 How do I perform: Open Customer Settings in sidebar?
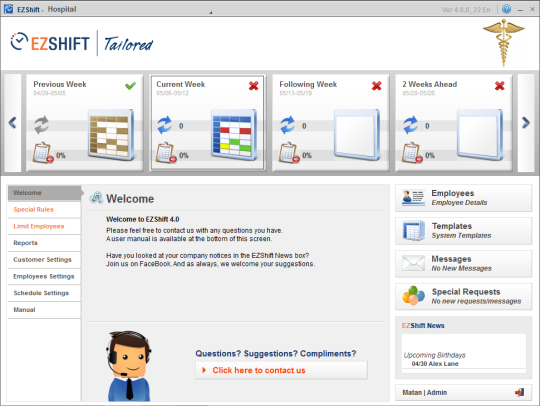44,260
